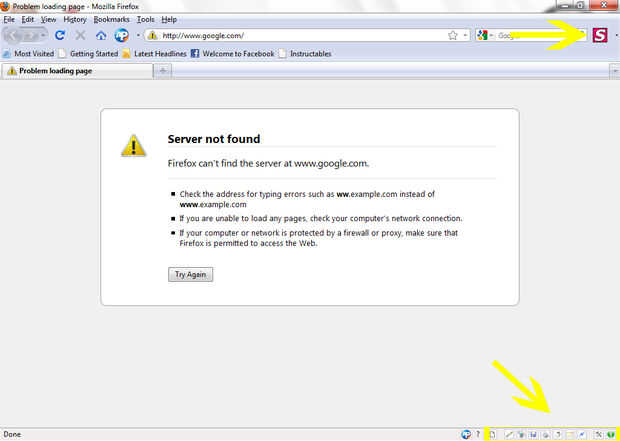Image resolution: width=620 pixels, height=441 pixels.
Task: Open the Welcome to Facebook bookmark
Action: point(232,53)
